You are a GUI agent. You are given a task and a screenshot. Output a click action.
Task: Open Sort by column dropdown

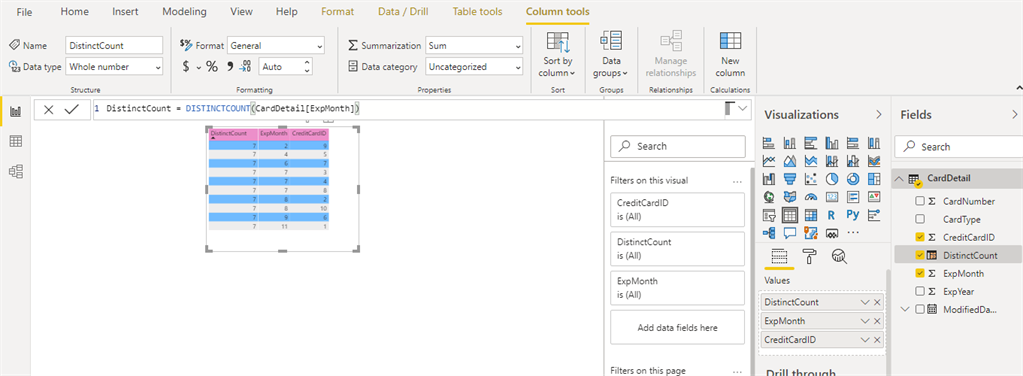557,54
